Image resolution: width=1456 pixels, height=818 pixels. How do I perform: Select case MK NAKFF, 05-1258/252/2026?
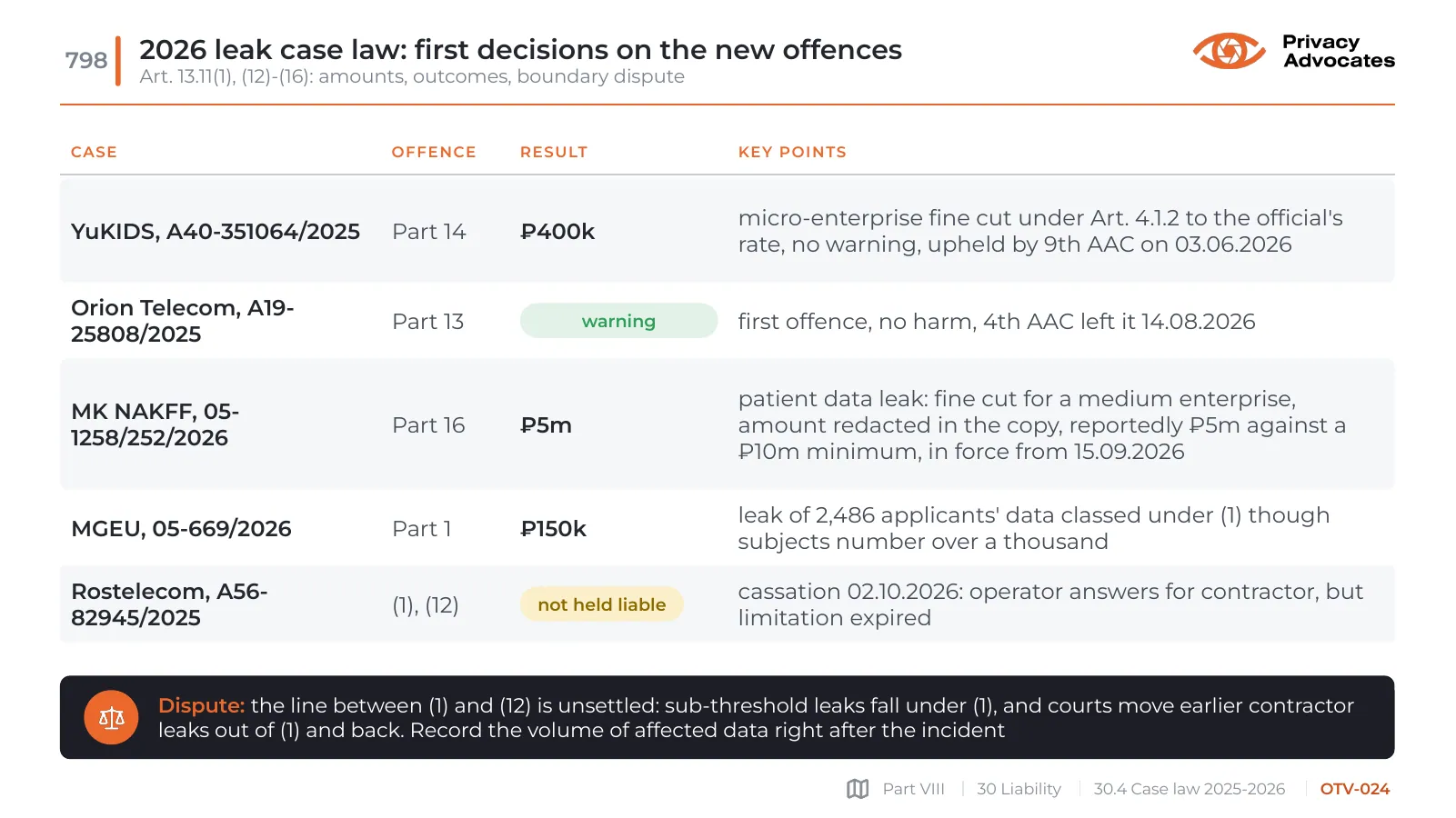coord(156,424)
